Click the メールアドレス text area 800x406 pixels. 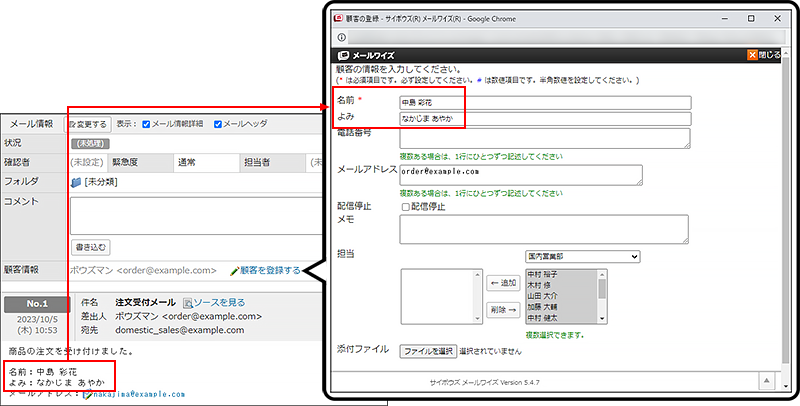tap(521, 175)
